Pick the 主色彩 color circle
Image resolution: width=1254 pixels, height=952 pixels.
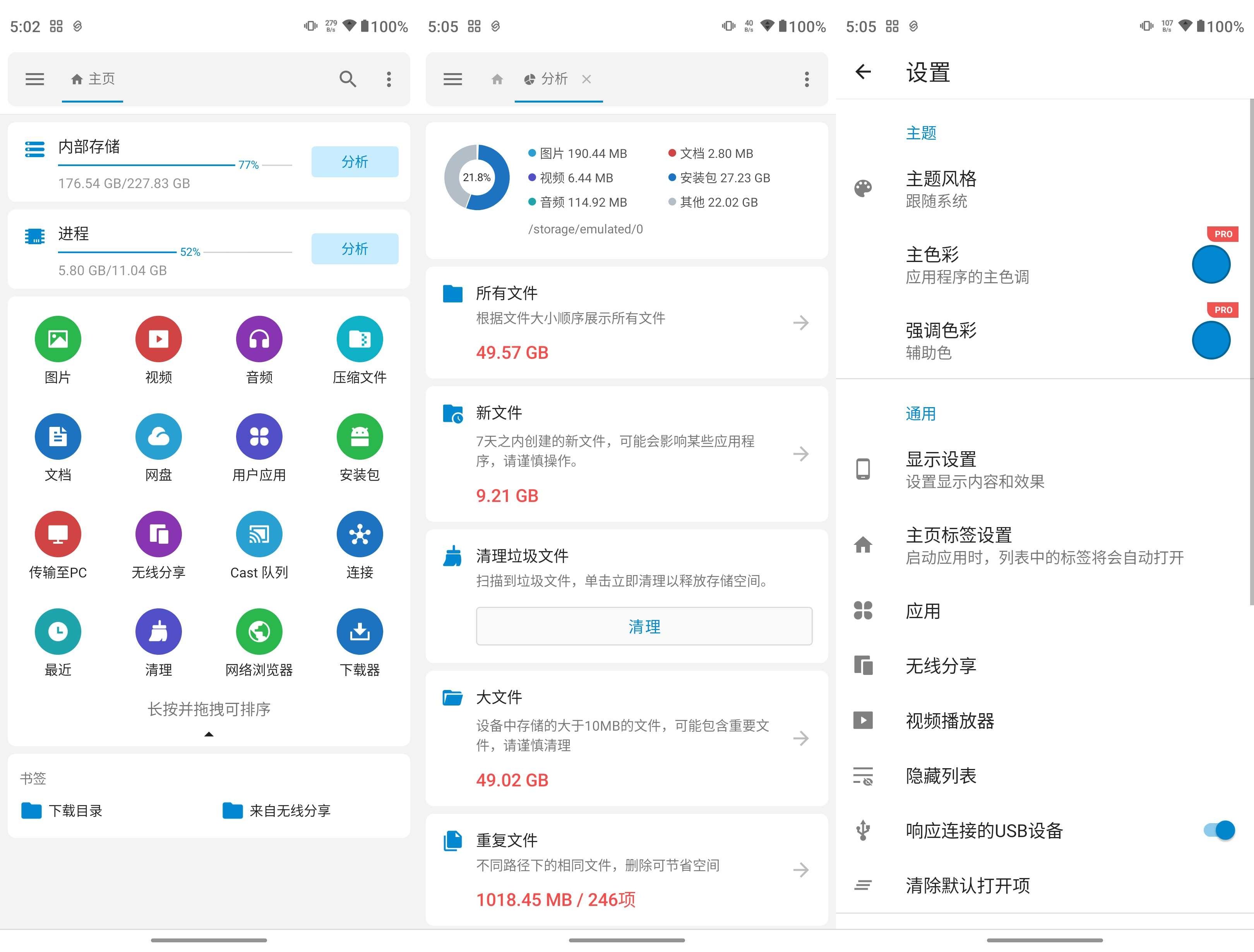click(x=1211, y=264)
